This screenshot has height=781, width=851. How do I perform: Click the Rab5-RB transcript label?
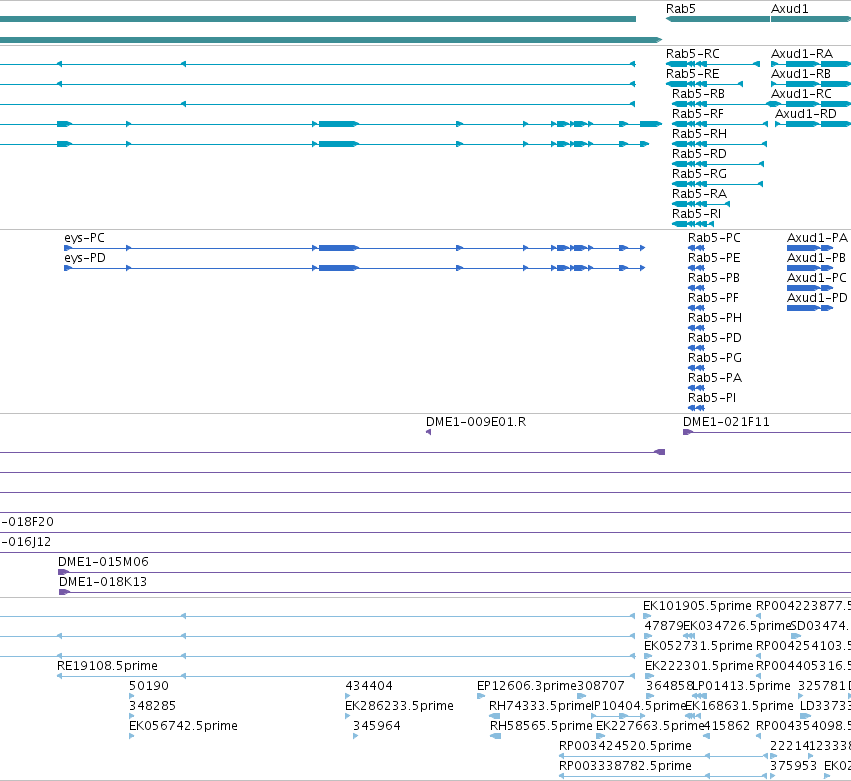pyautogui.click(x=698, y=94)
